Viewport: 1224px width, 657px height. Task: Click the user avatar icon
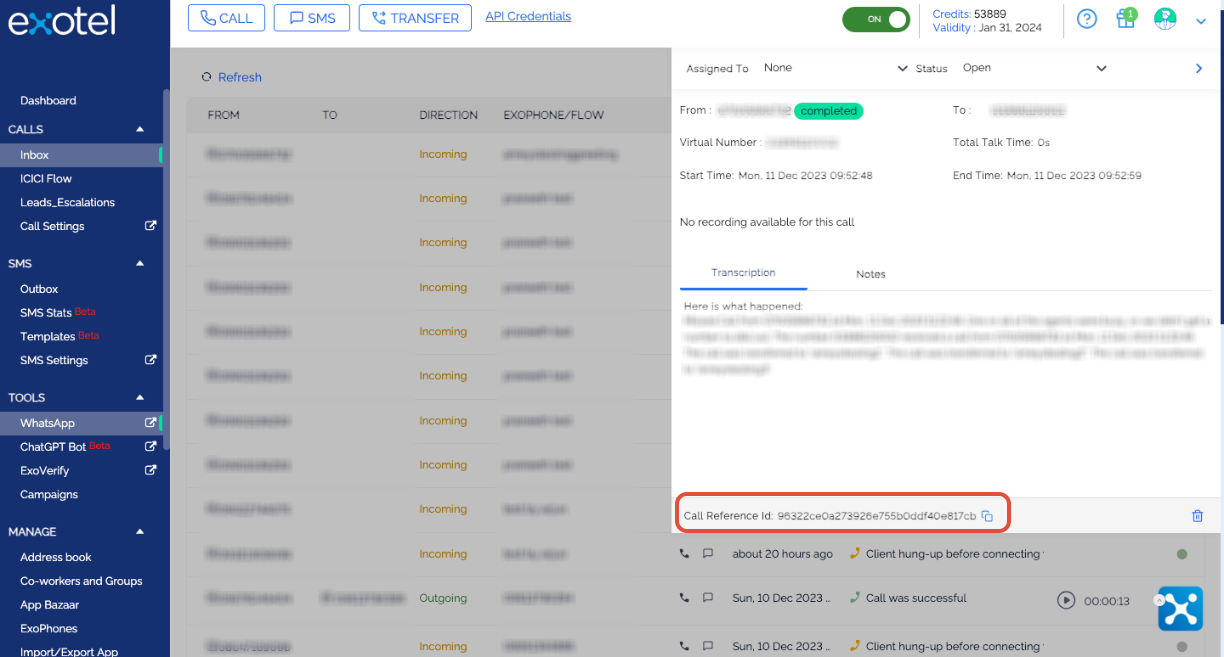tap(1164, 19)
